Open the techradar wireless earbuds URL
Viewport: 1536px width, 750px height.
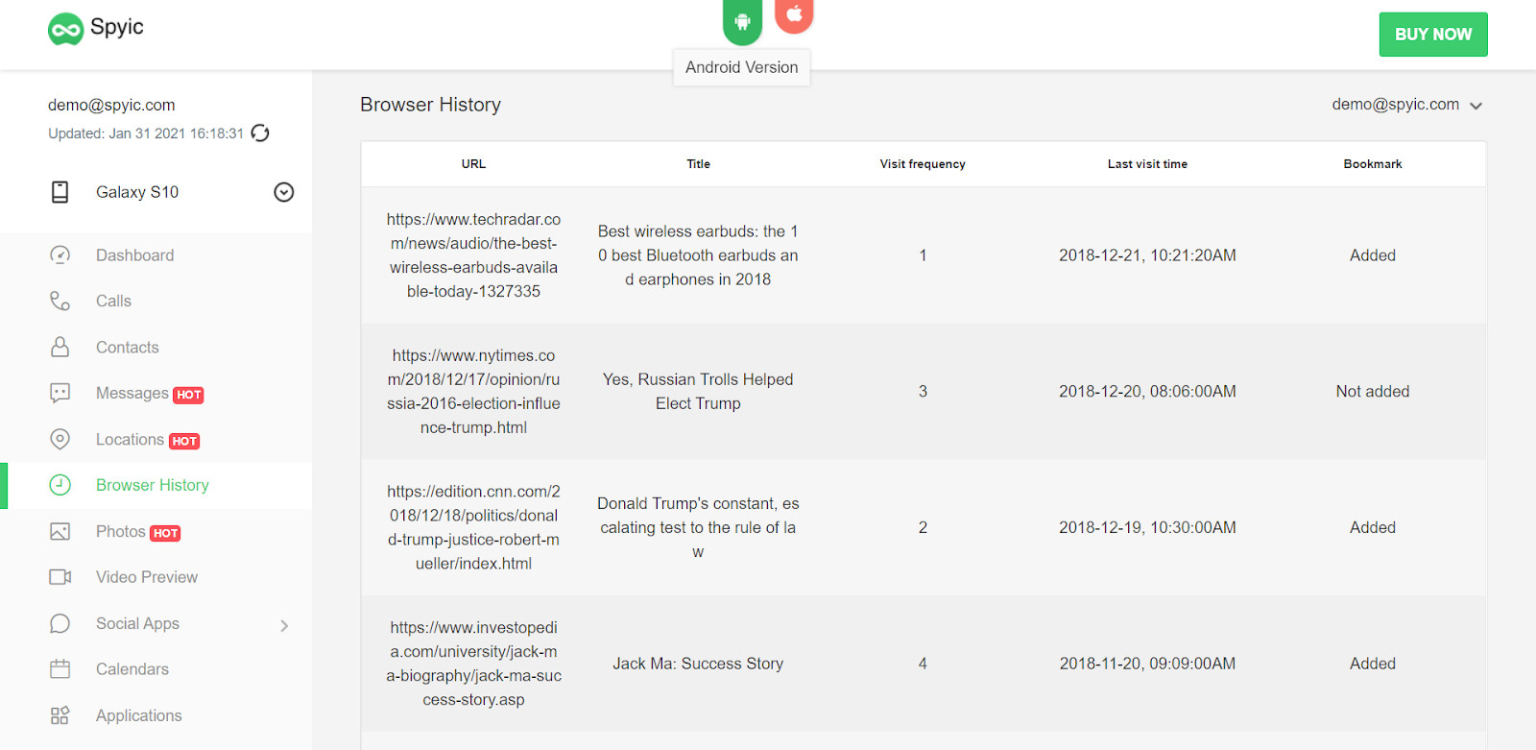pyautogui.click(x=473, y=255)
